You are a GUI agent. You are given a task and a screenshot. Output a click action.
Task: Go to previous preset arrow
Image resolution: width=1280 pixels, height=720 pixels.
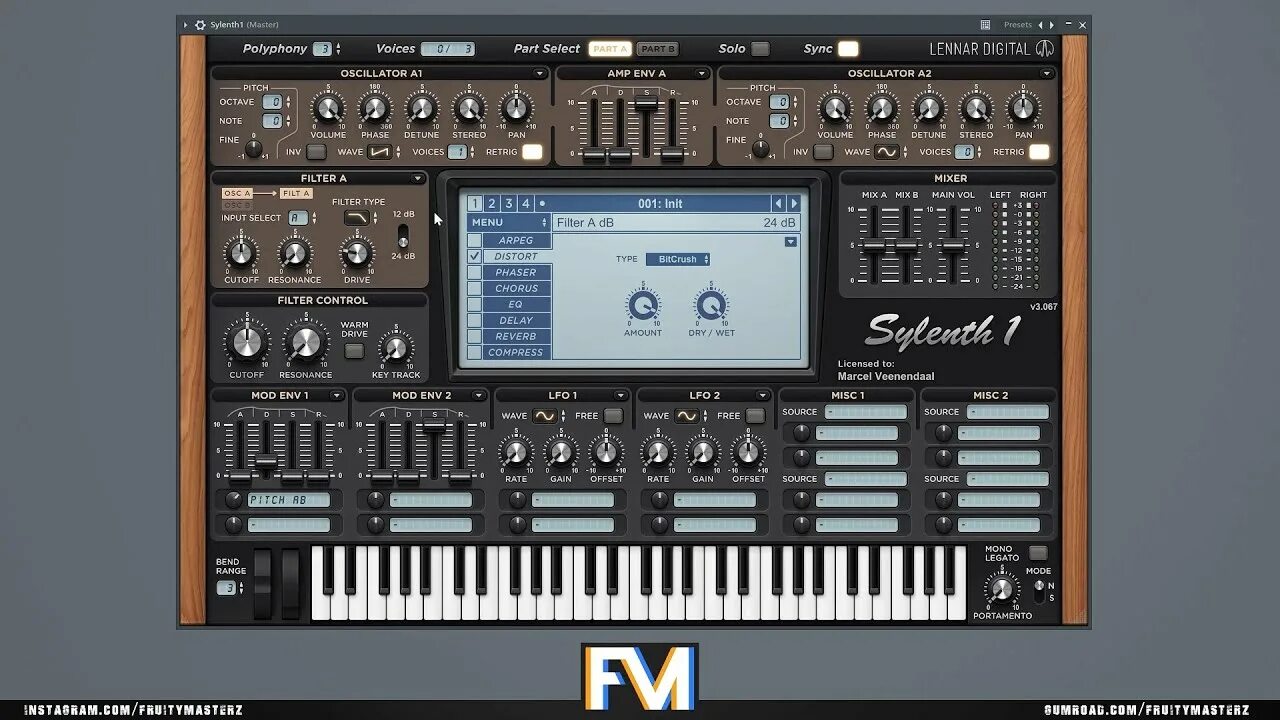point(778,204)
